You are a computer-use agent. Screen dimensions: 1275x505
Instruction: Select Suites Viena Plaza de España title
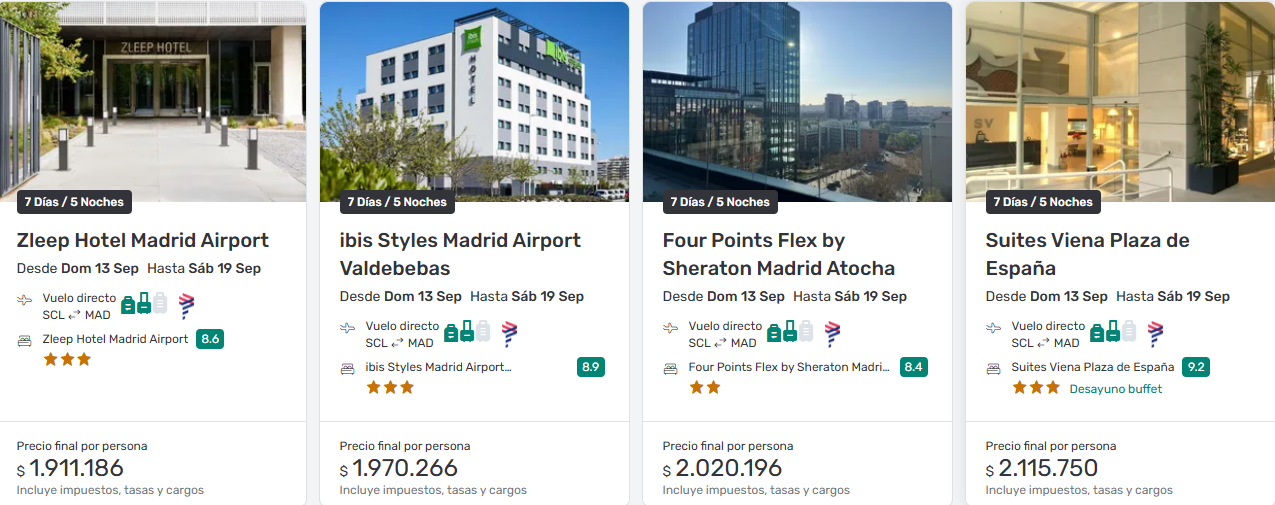pyautogui.click(x=1087, y=254)
